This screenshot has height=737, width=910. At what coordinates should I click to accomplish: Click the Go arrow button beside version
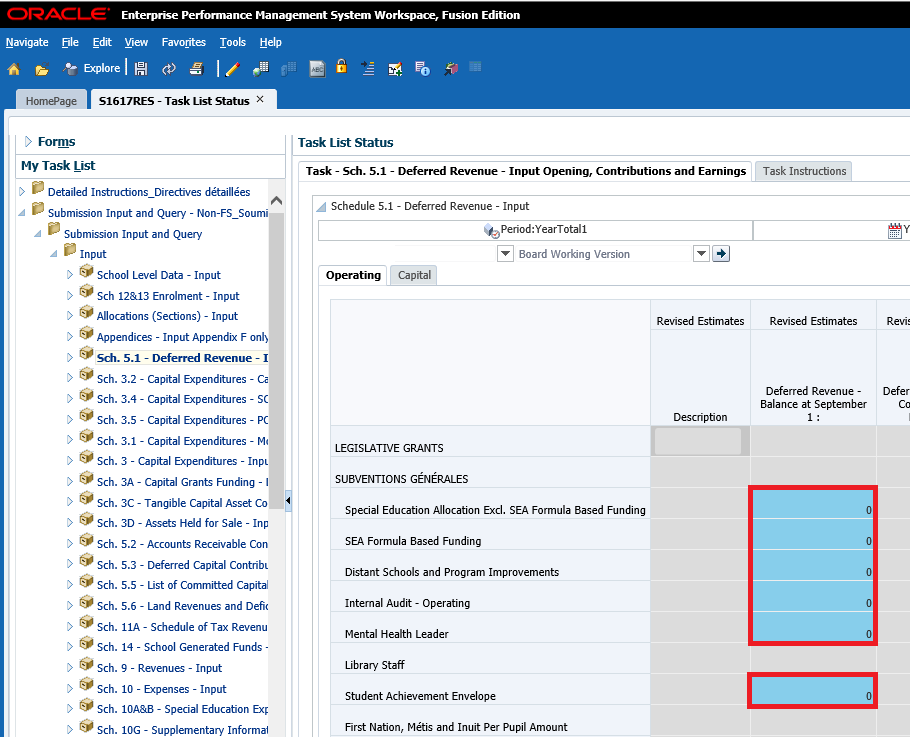coord(721,254)
